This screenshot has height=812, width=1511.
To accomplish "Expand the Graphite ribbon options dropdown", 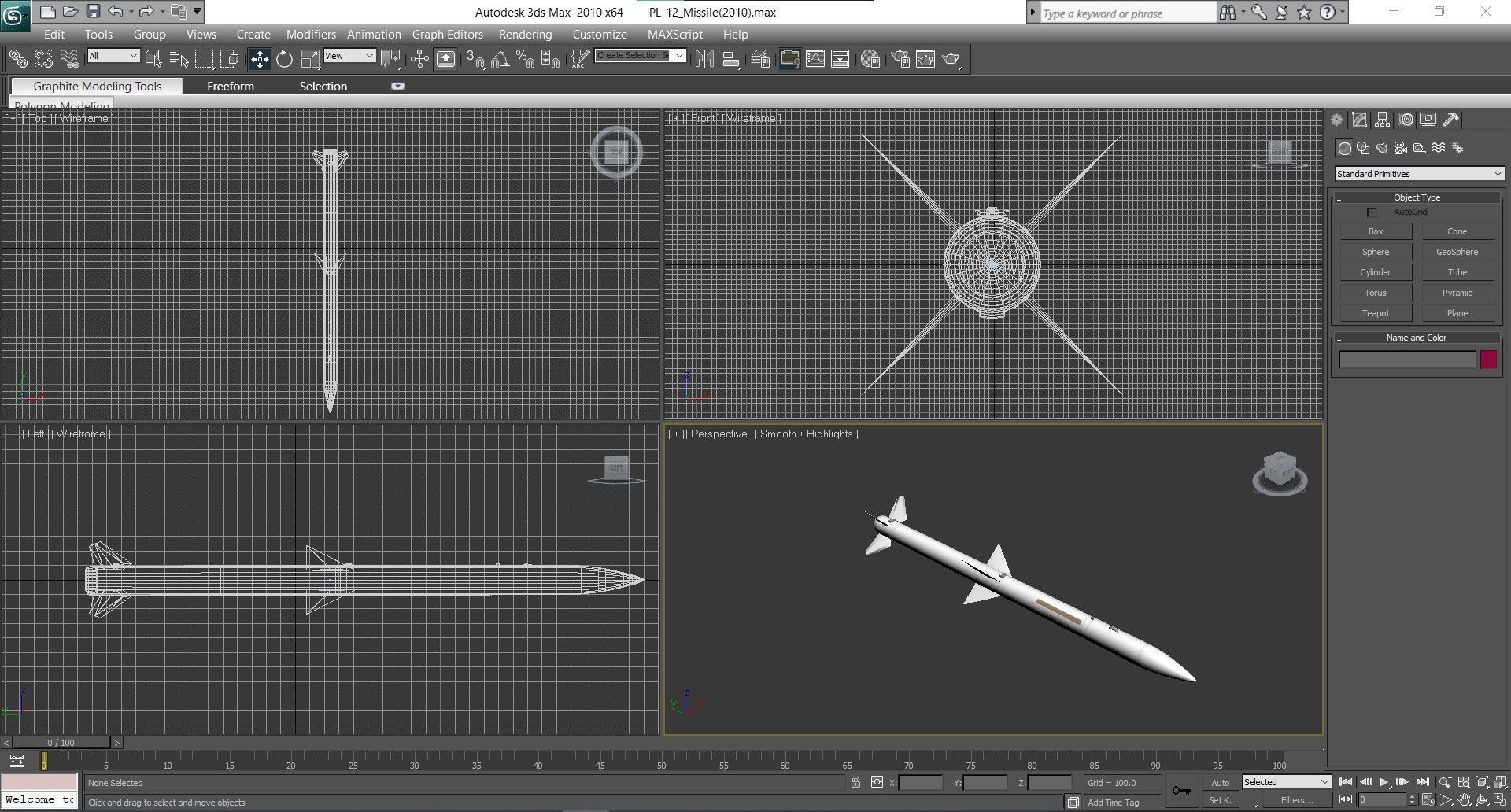I will click(397, 86).
